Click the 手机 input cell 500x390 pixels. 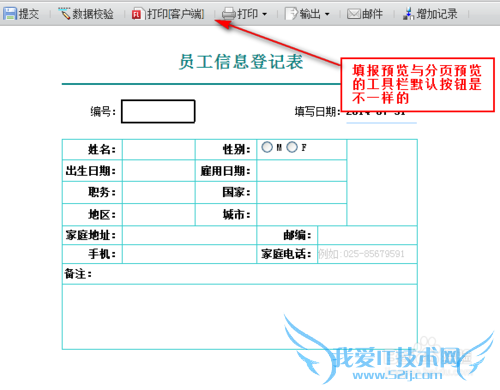click(x=189, y=254)
